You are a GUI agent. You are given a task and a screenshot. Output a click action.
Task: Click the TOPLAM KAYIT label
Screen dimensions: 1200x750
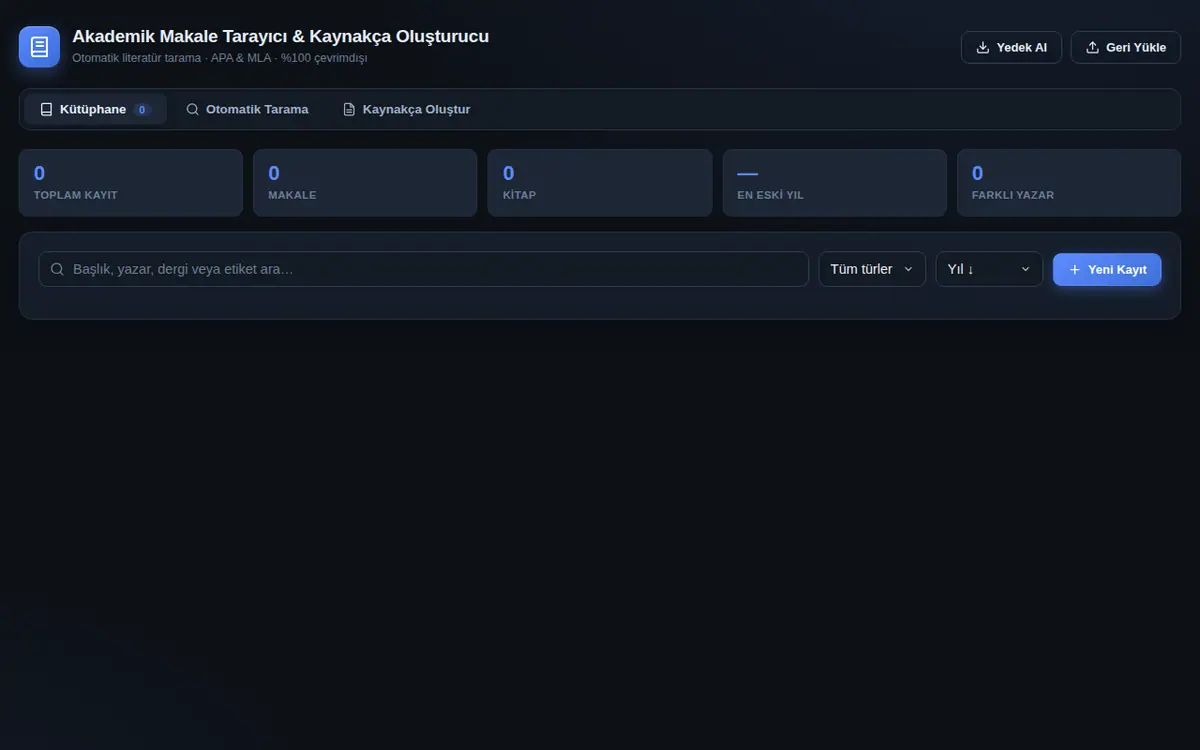pos(76,195)
